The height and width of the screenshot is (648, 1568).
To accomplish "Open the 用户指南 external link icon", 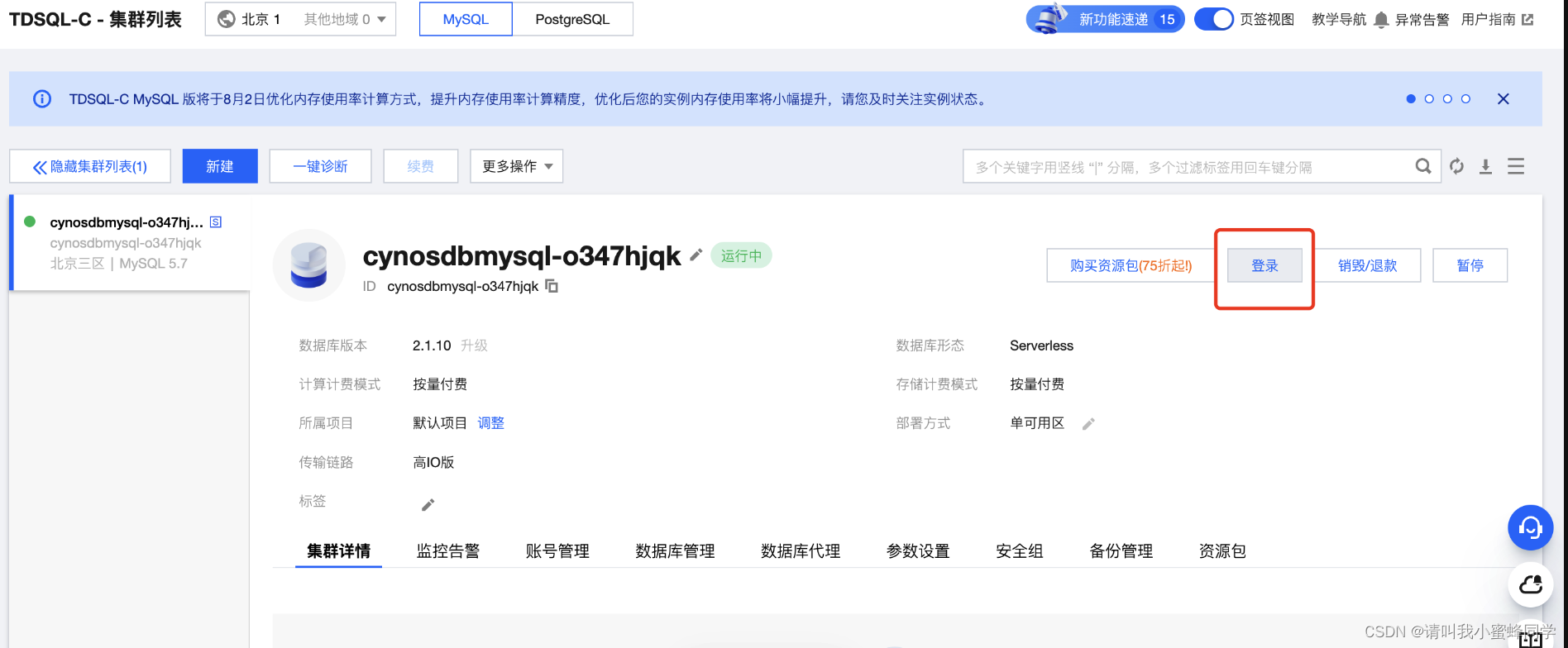I will [1527, 19].
